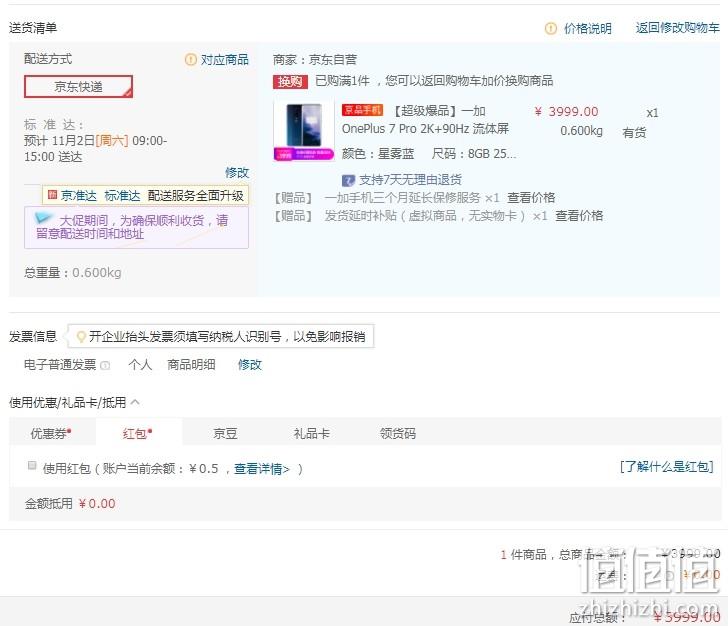Open OnePlus 7 Pro product thumbnail
728x626 pixels.
(x=304, y=131)
